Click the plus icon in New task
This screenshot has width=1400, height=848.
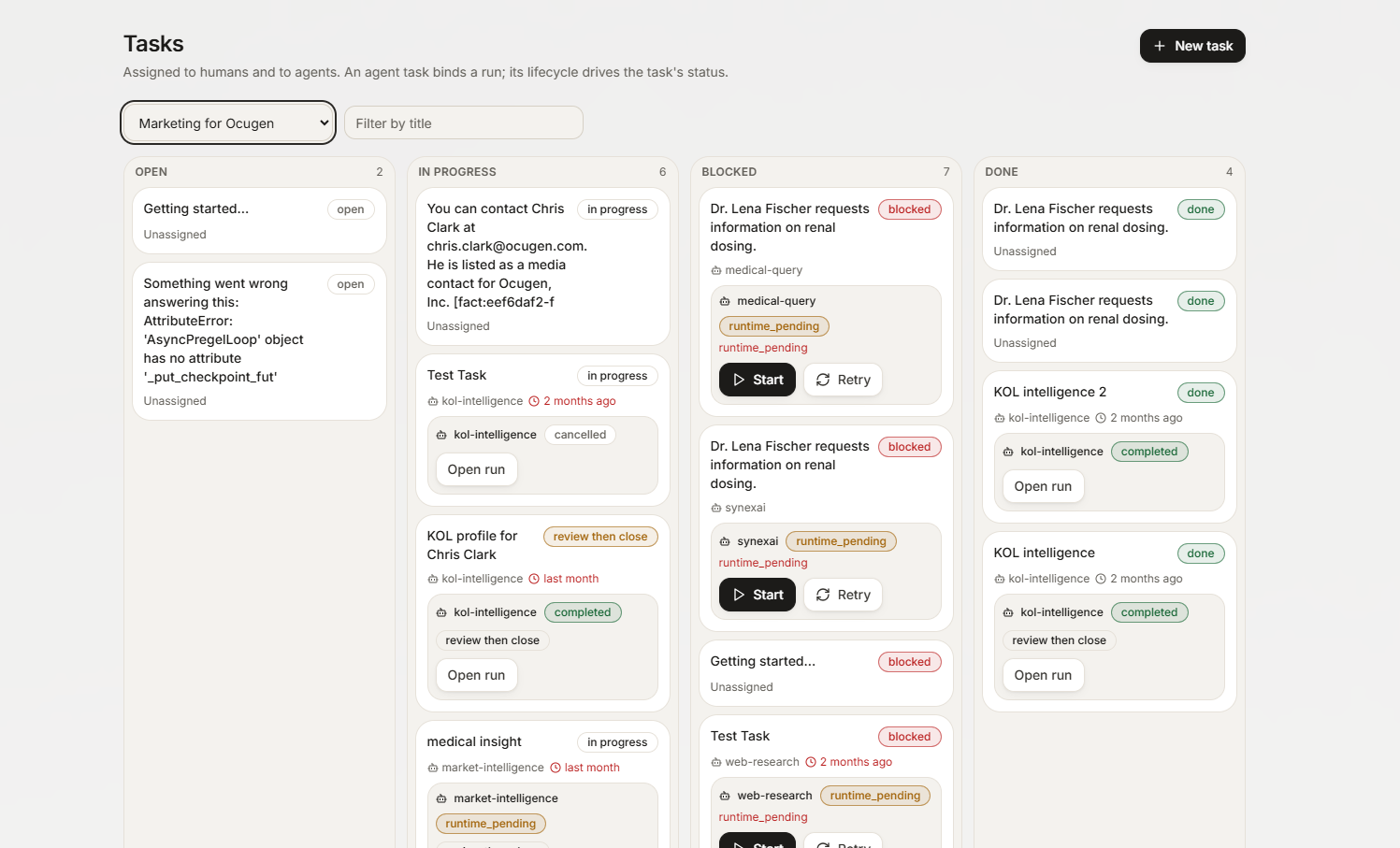pos(1160,46)
